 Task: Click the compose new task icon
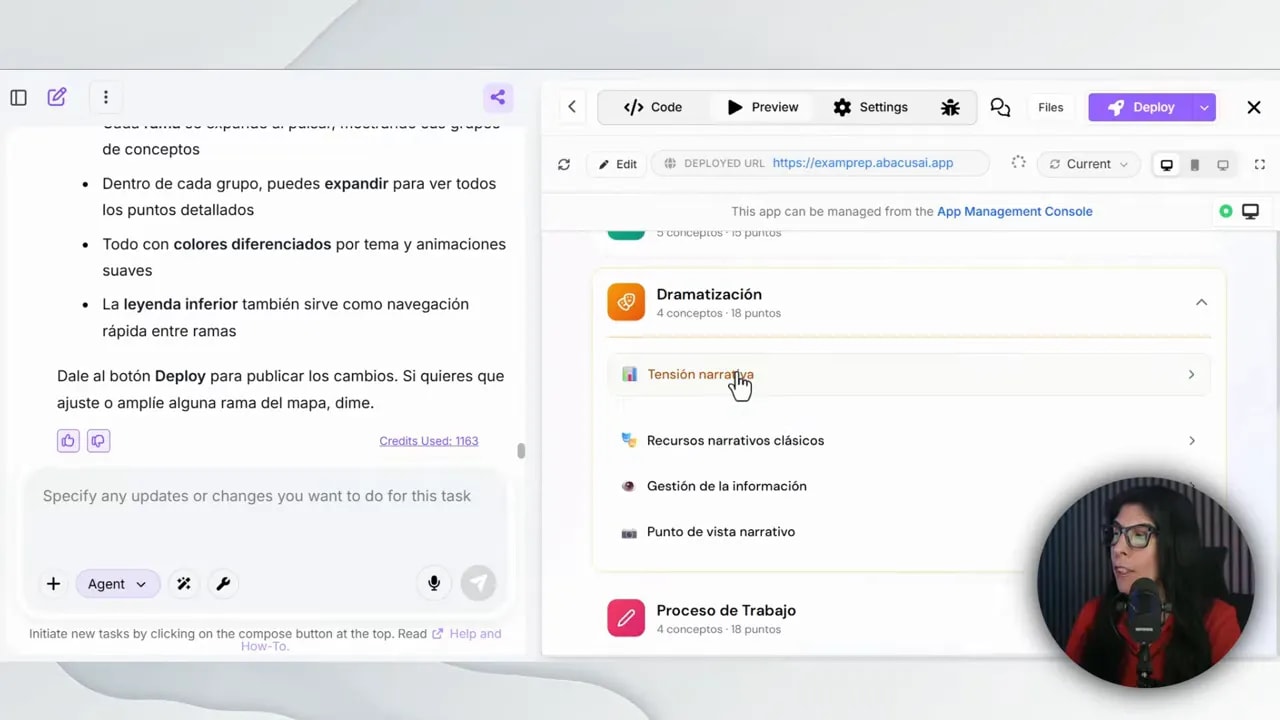pyautogui.click(x=57, y=97)
